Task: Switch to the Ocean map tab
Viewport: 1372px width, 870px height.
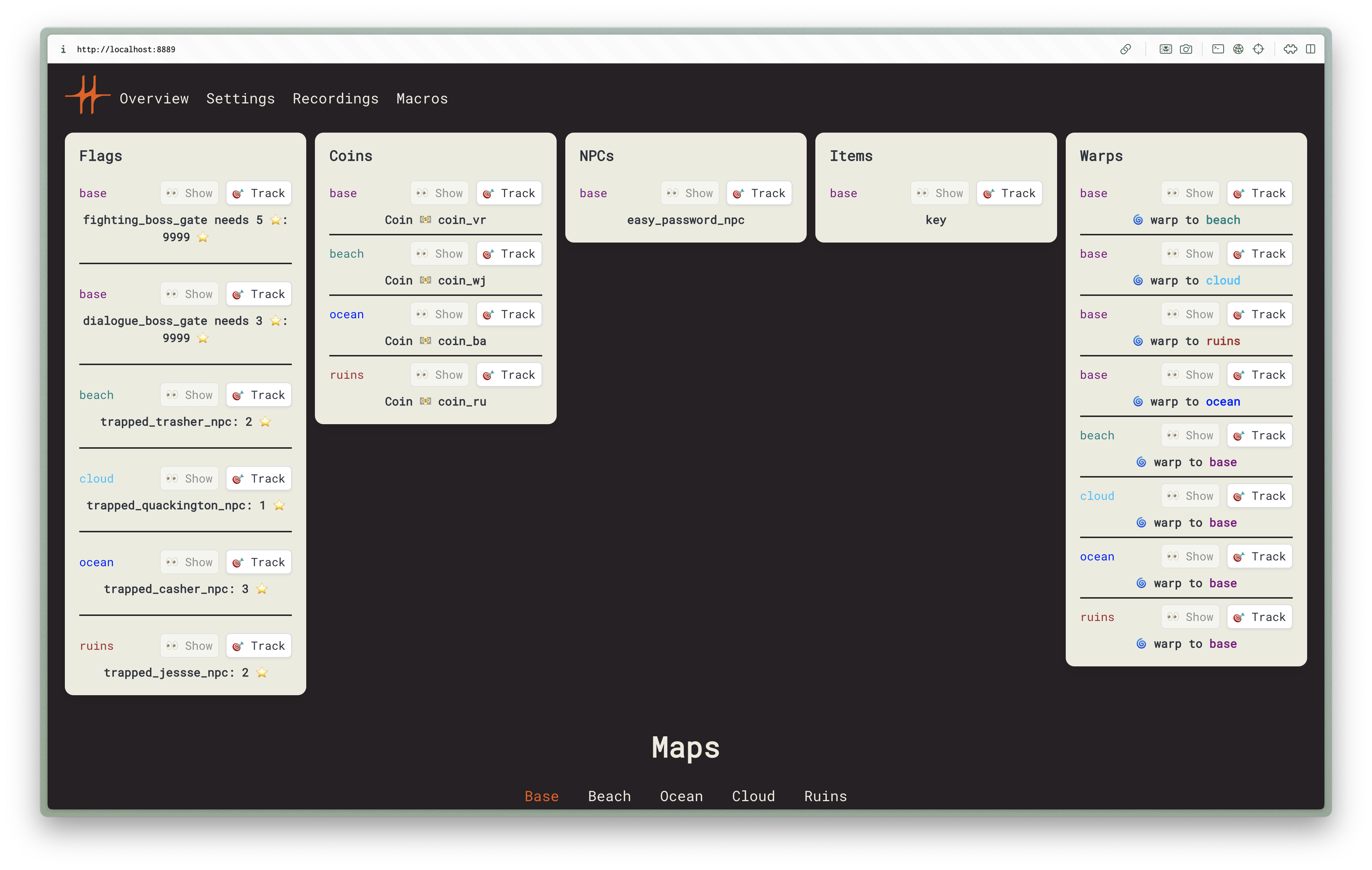Action: tap(681, 796)
